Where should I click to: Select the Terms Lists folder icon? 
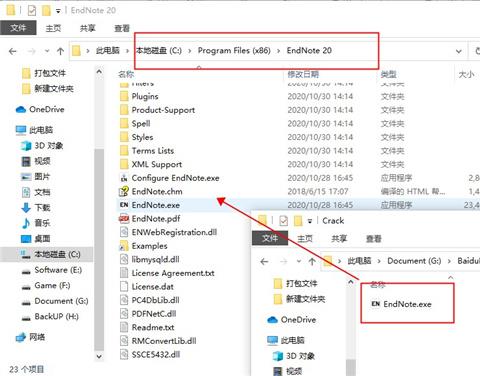124,151
